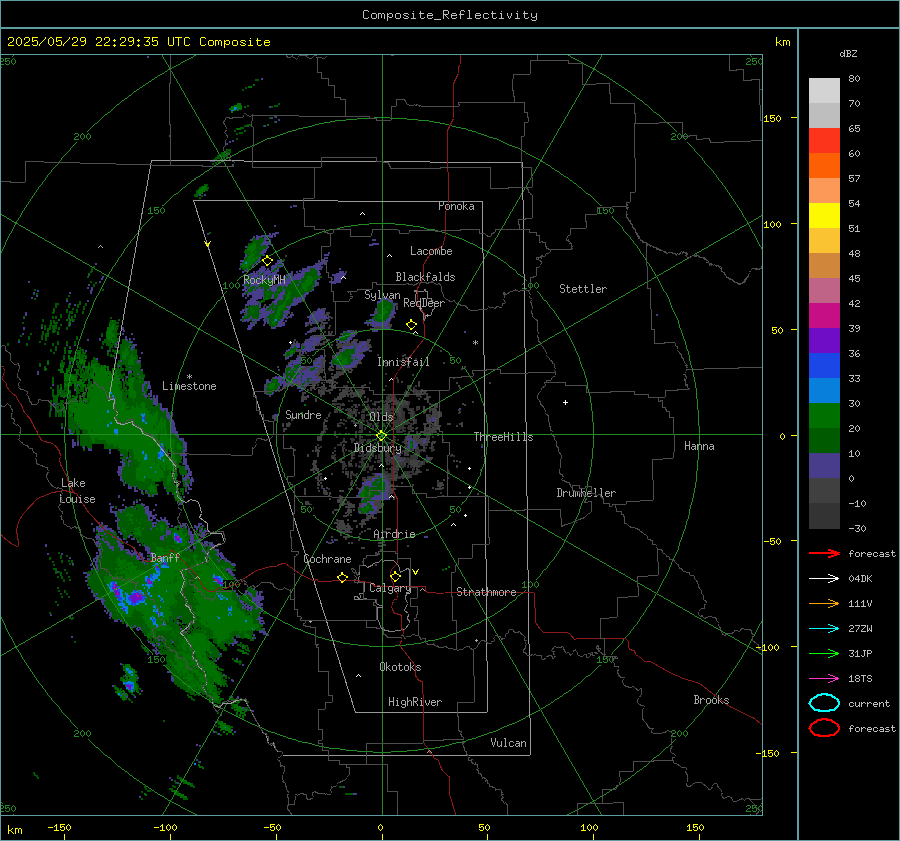This screenshot has height=841, width=900.
Task: Click the yellow diamond marker below Cochrane
Action: pos(342,577)
